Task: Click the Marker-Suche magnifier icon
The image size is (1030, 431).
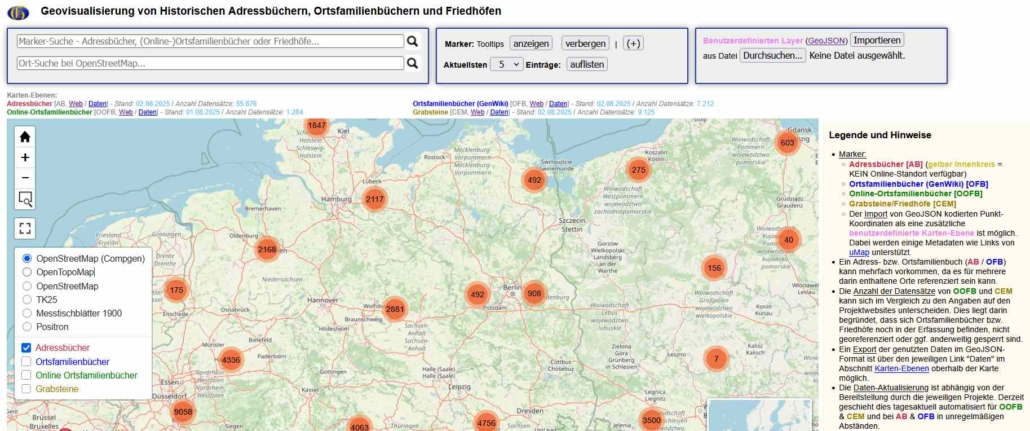Action: pos(412,41)
